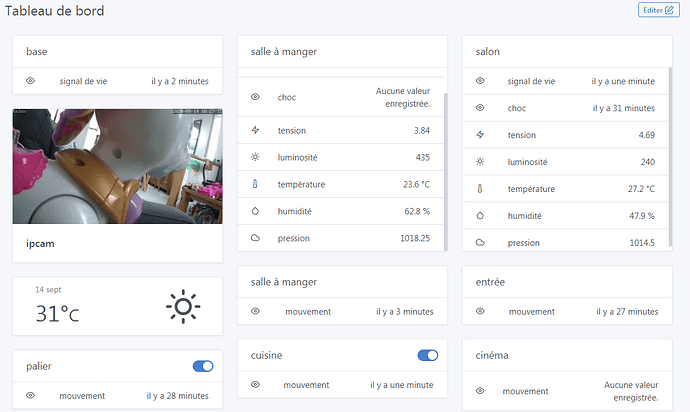Toggle the cuisine switch
Viewport: 690px width, 412px height.
(x=428, y=355)
